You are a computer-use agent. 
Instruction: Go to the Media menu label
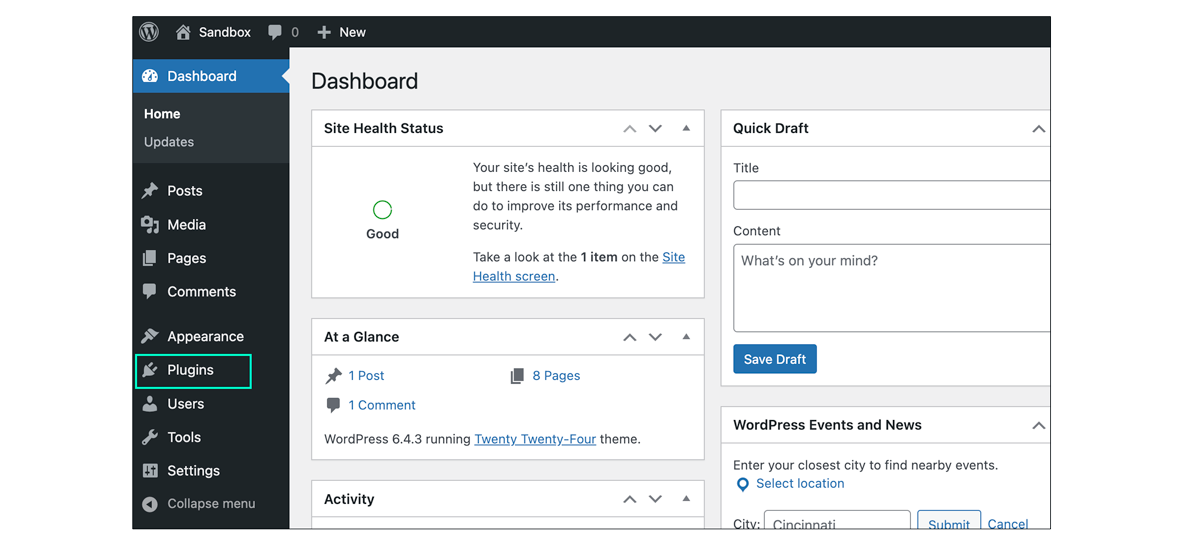coord(187,225)
